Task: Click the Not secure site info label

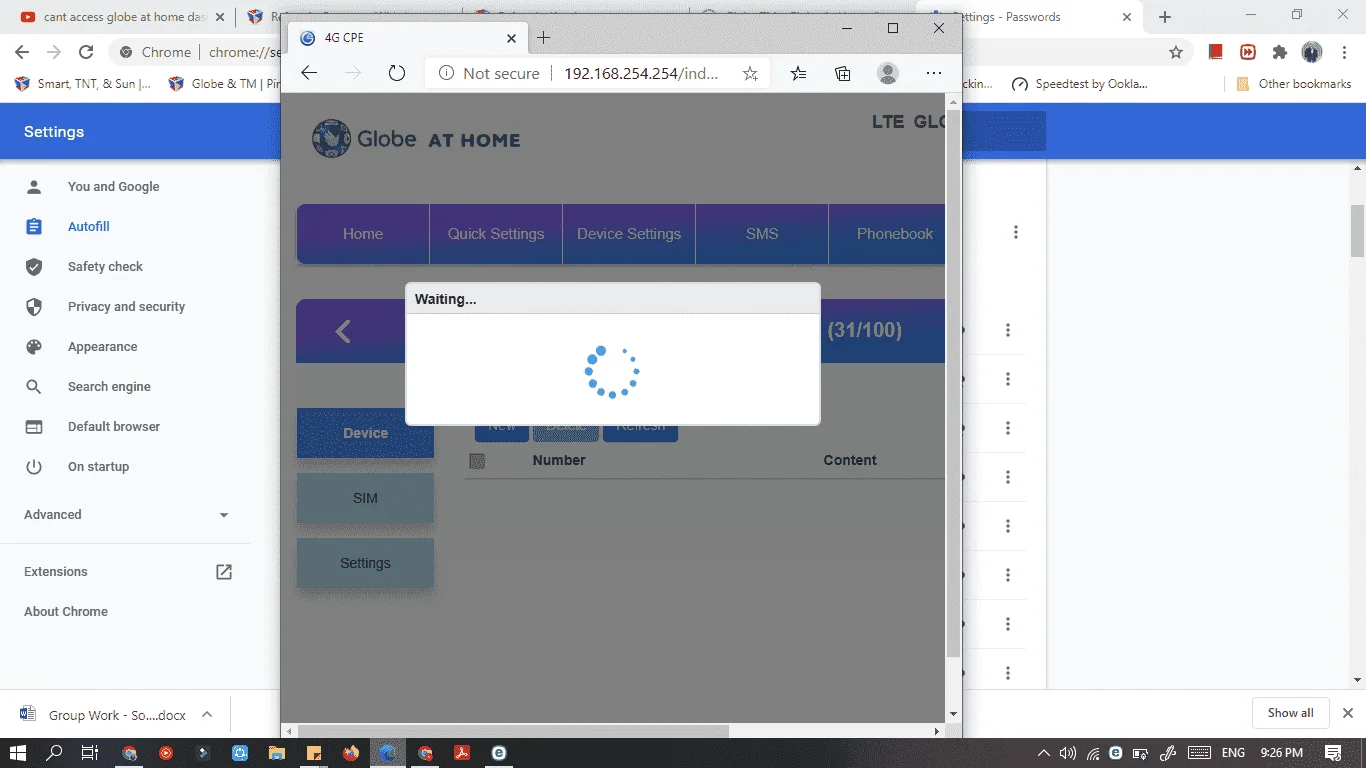Action: coord(490,73)
